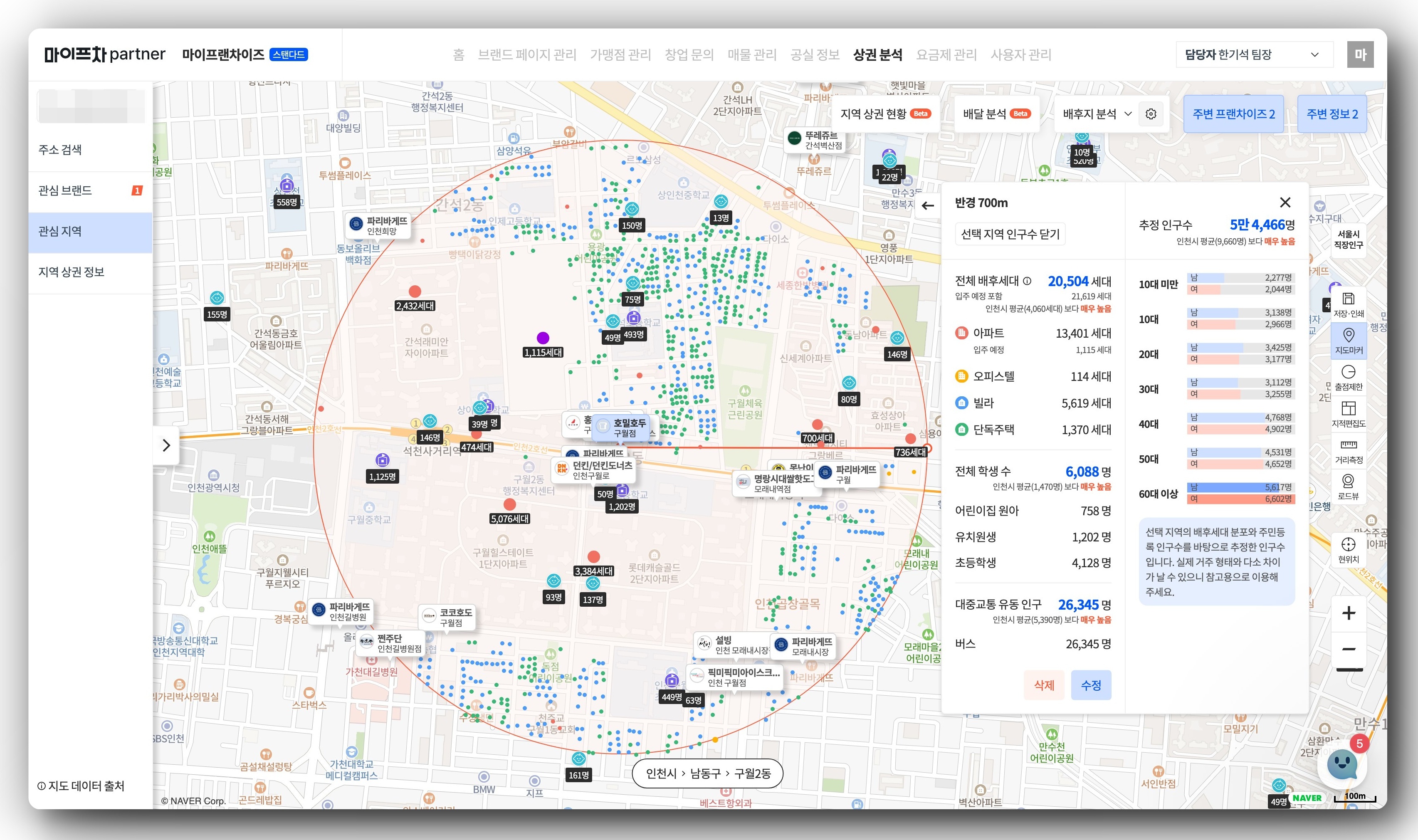1418x840 pixels.
Task: Select 주소 검색 in the sidebar
Action: click(x=91, y=149)
